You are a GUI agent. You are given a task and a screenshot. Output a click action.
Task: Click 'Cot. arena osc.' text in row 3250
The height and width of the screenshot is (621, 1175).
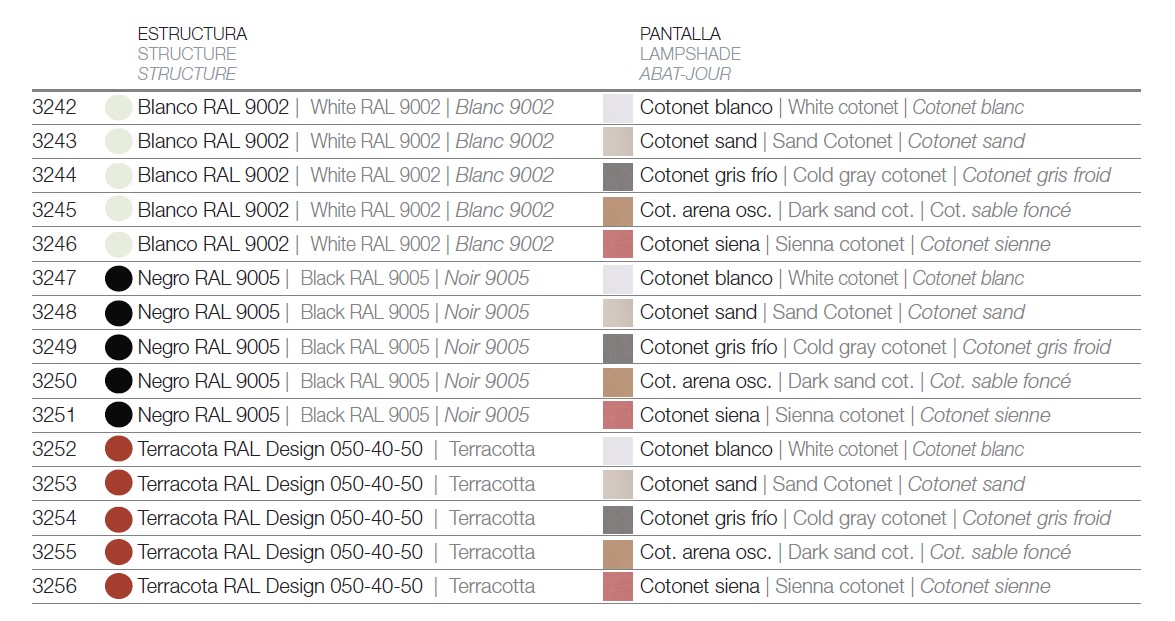click(705, 381)
